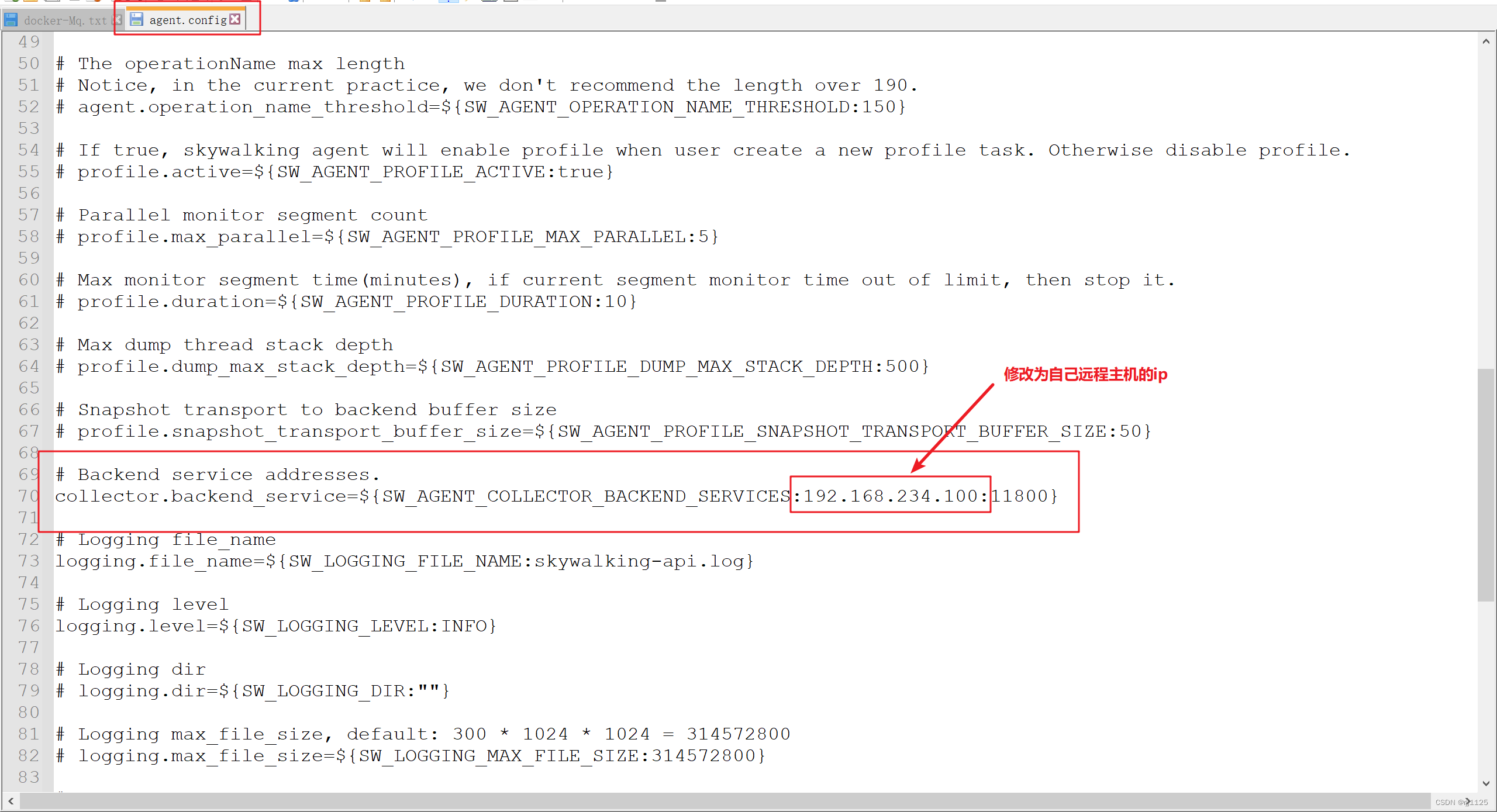Close the agent.config tab
Screen dimensions: 1497x812
(235, 19)
